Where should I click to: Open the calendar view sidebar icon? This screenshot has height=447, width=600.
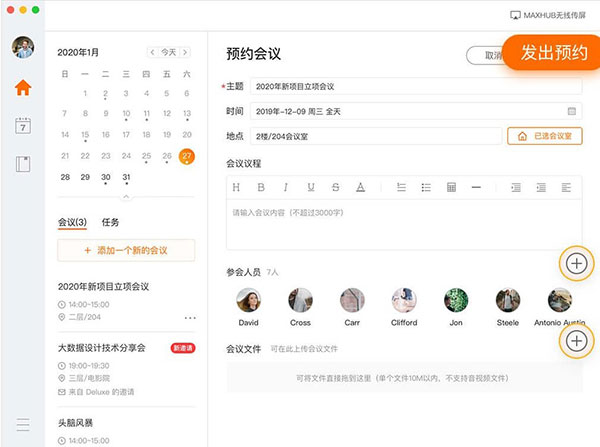(x=22, y=126)
